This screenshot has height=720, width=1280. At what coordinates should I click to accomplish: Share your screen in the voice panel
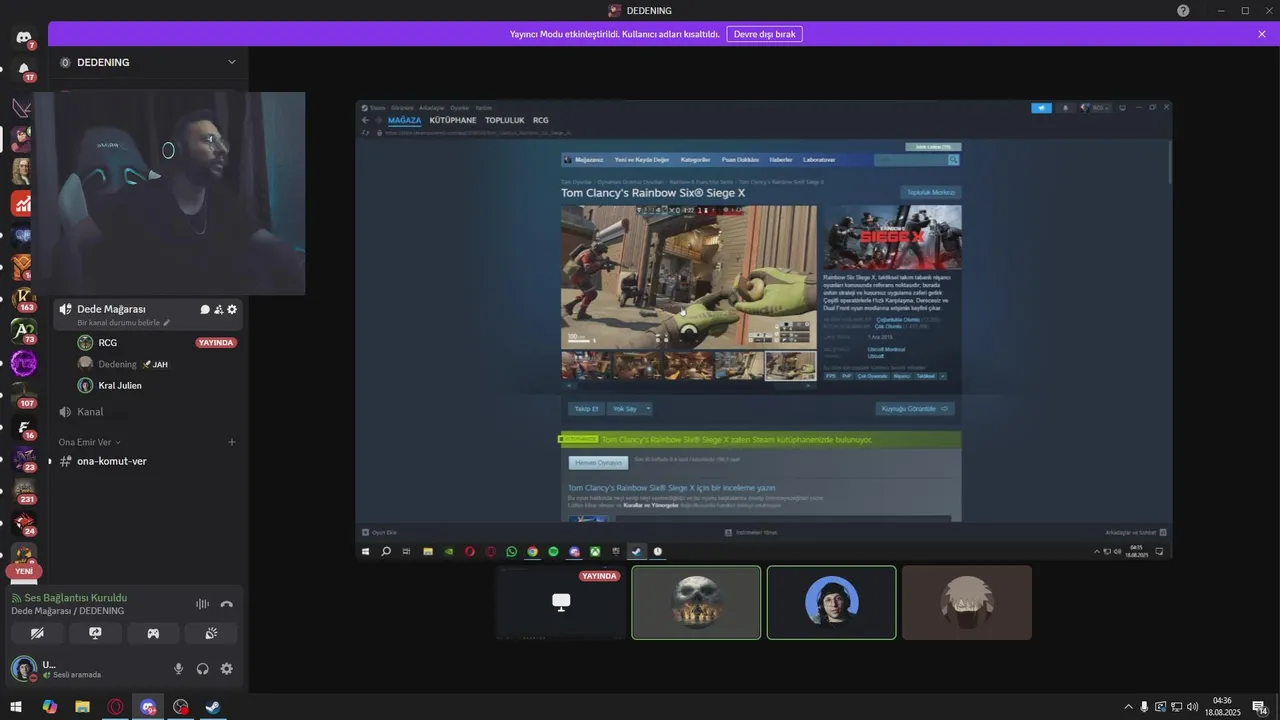click(96, 633)
